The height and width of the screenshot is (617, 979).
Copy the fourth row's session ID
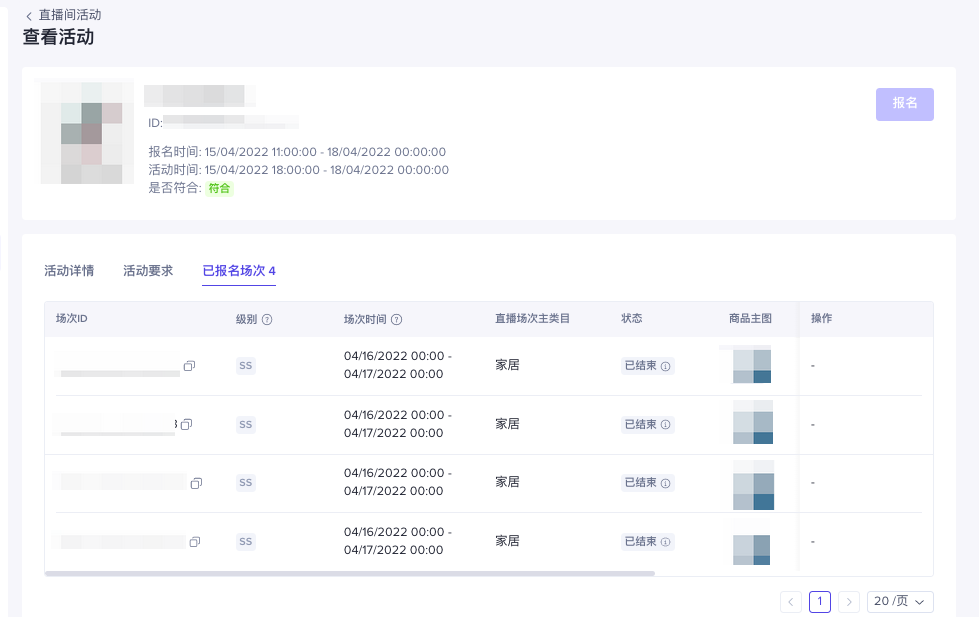[195, 542]
